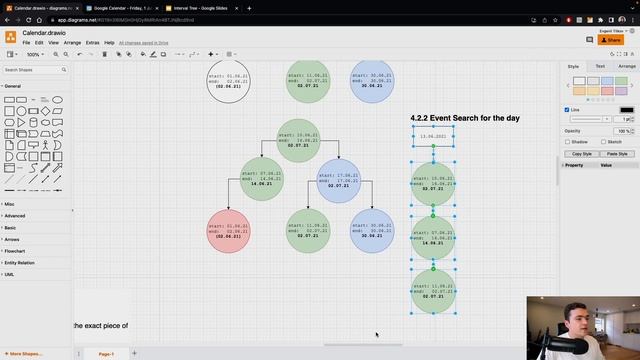Click the Copy Style button
640x360 pixels.
[x=582, y=154]
